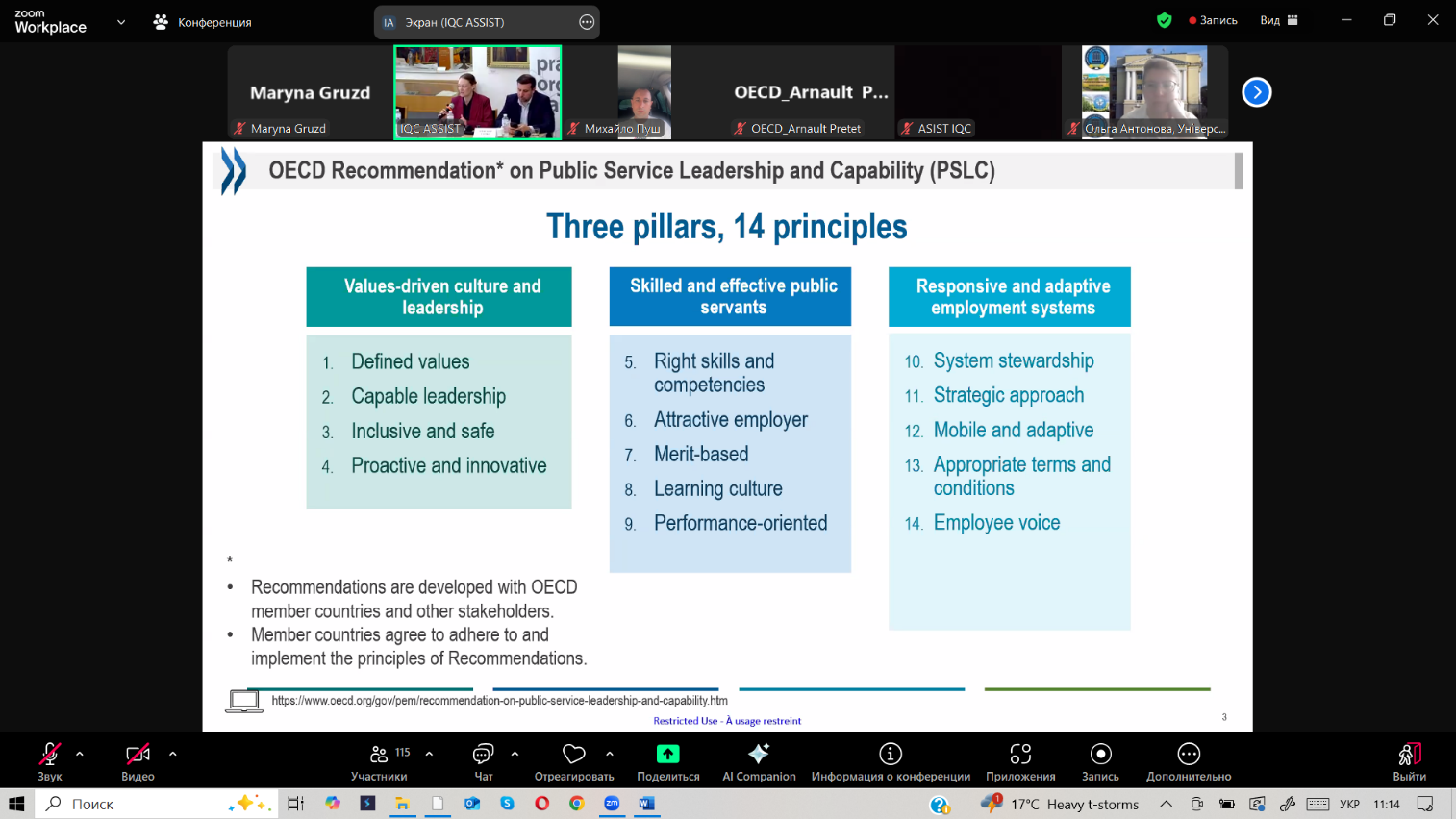
Task: Unmute microphone with the Звук button
Action: (x=50, y=761)
